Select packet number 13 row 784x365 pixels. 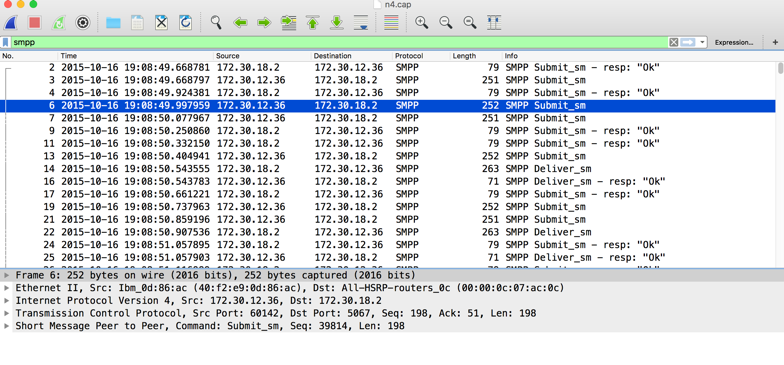pyautogui.click(x=389, y=156)
